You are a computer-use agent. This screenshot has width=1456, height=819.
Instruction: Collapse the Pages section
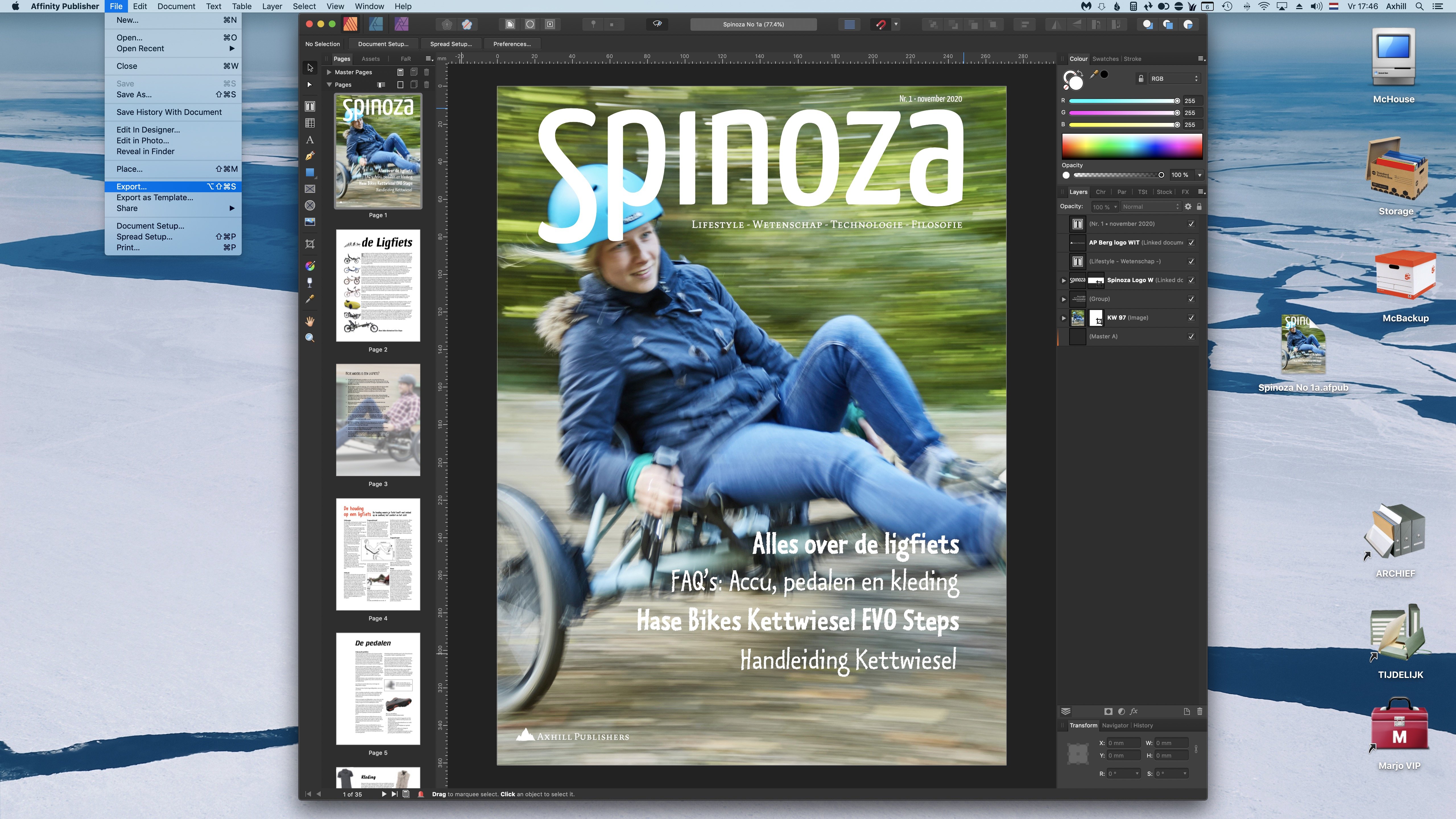[329, 85]
